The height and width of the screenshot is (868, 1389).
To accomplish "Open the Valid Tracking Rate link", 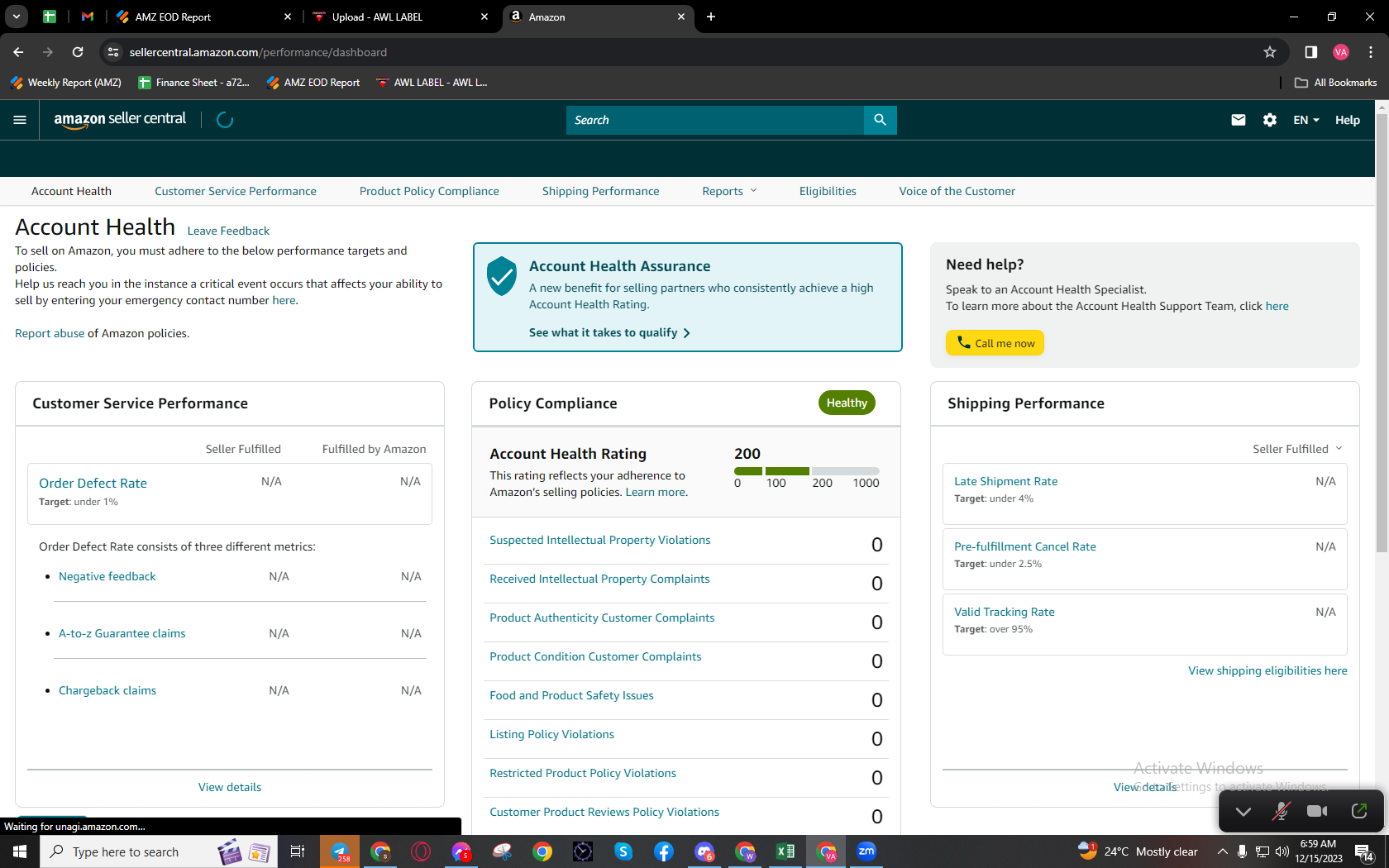I will (x=1005, y=612).
